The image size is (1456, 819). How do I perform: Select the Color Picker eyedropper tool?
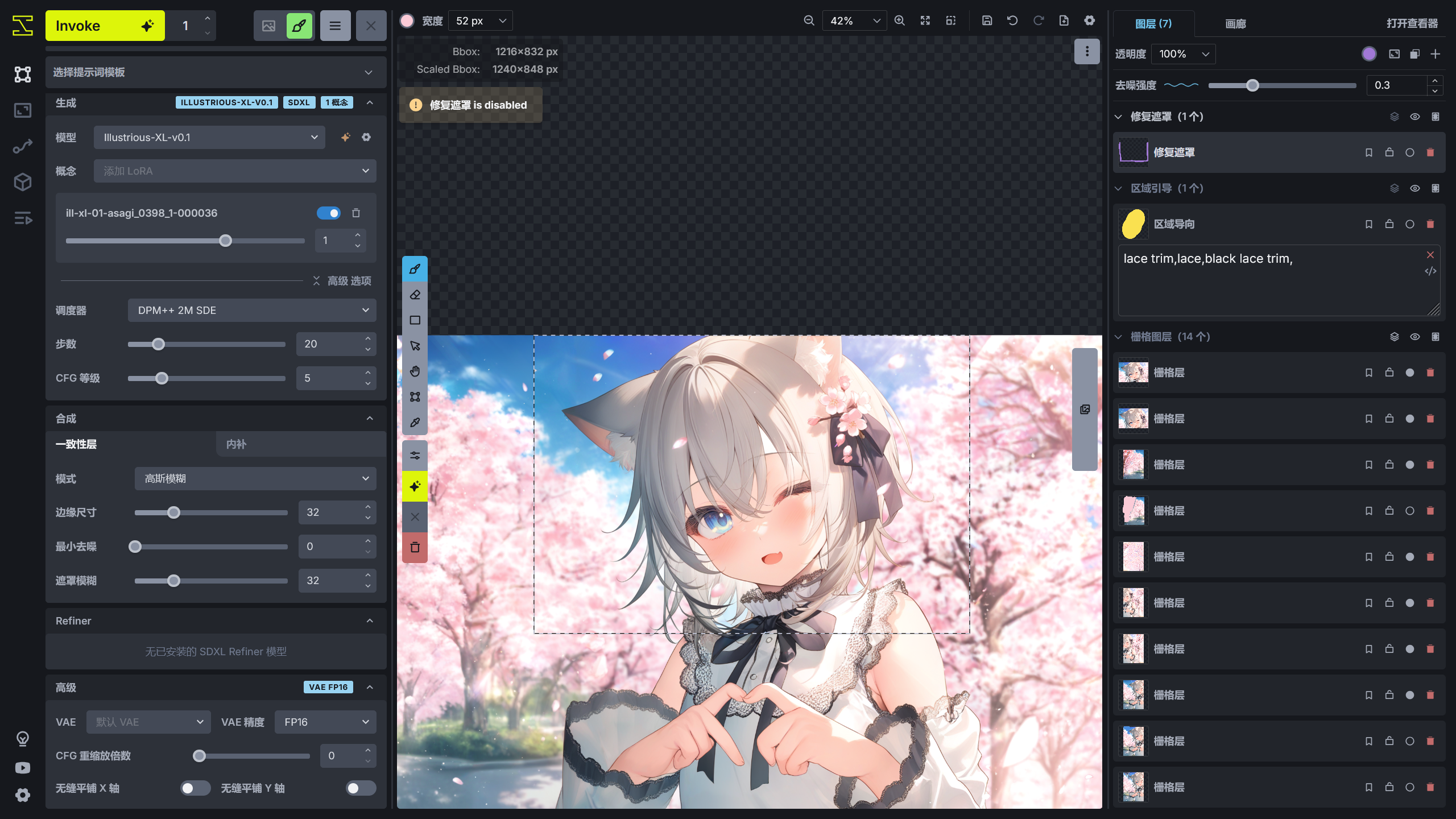415,423
